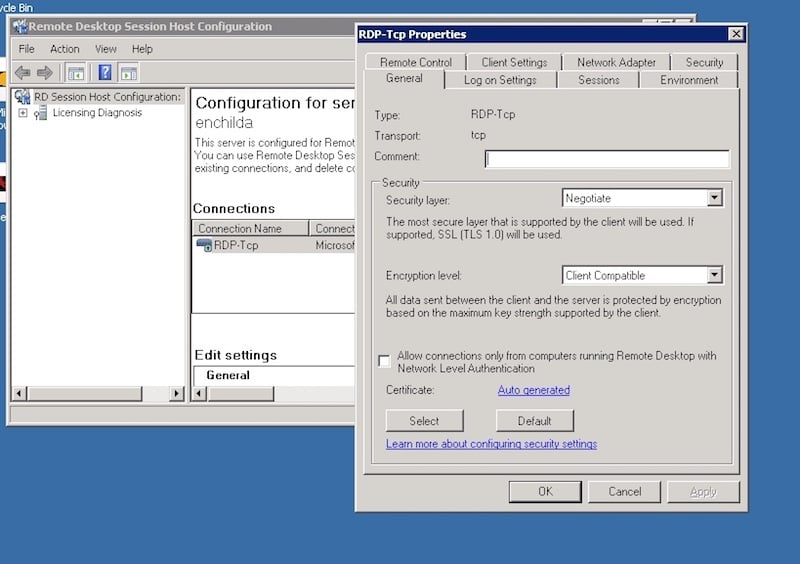Click the Connection Name column header
Image resolution: width=800 pixels, height=564 pixels.
click(251, 229)
